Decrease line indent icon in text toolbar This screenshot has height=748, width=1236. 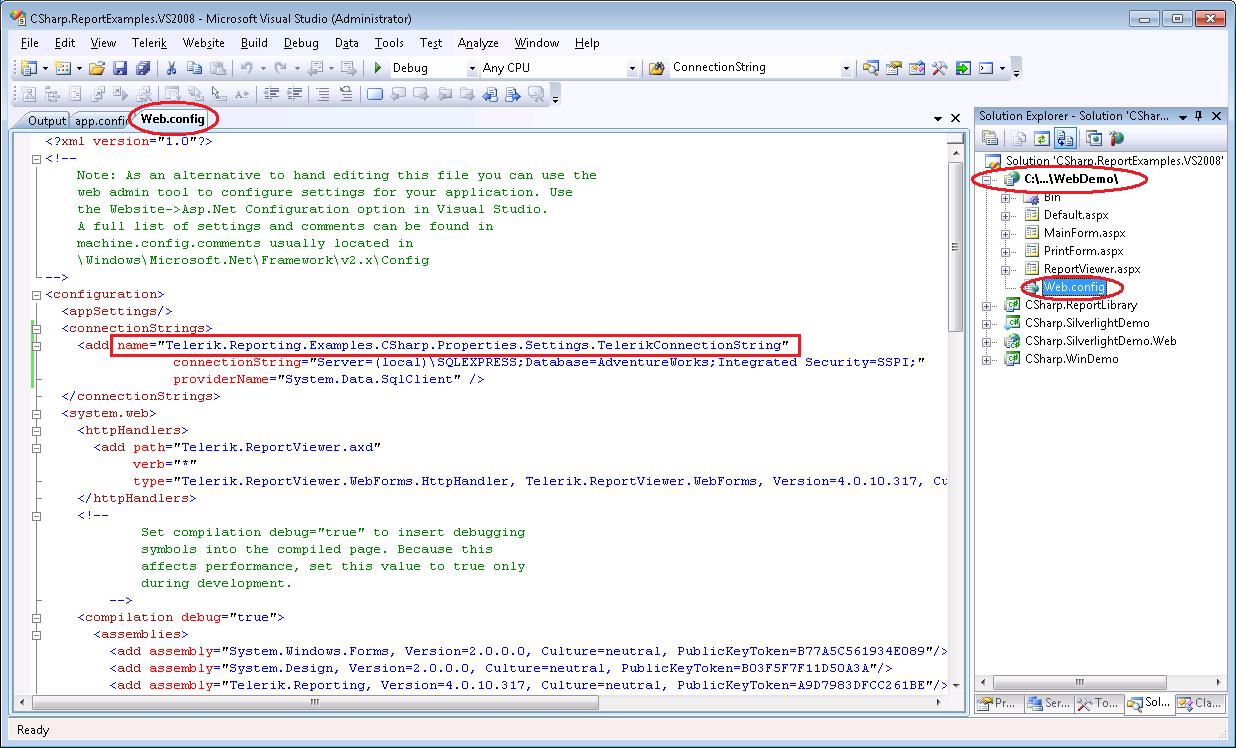point(271,94)
